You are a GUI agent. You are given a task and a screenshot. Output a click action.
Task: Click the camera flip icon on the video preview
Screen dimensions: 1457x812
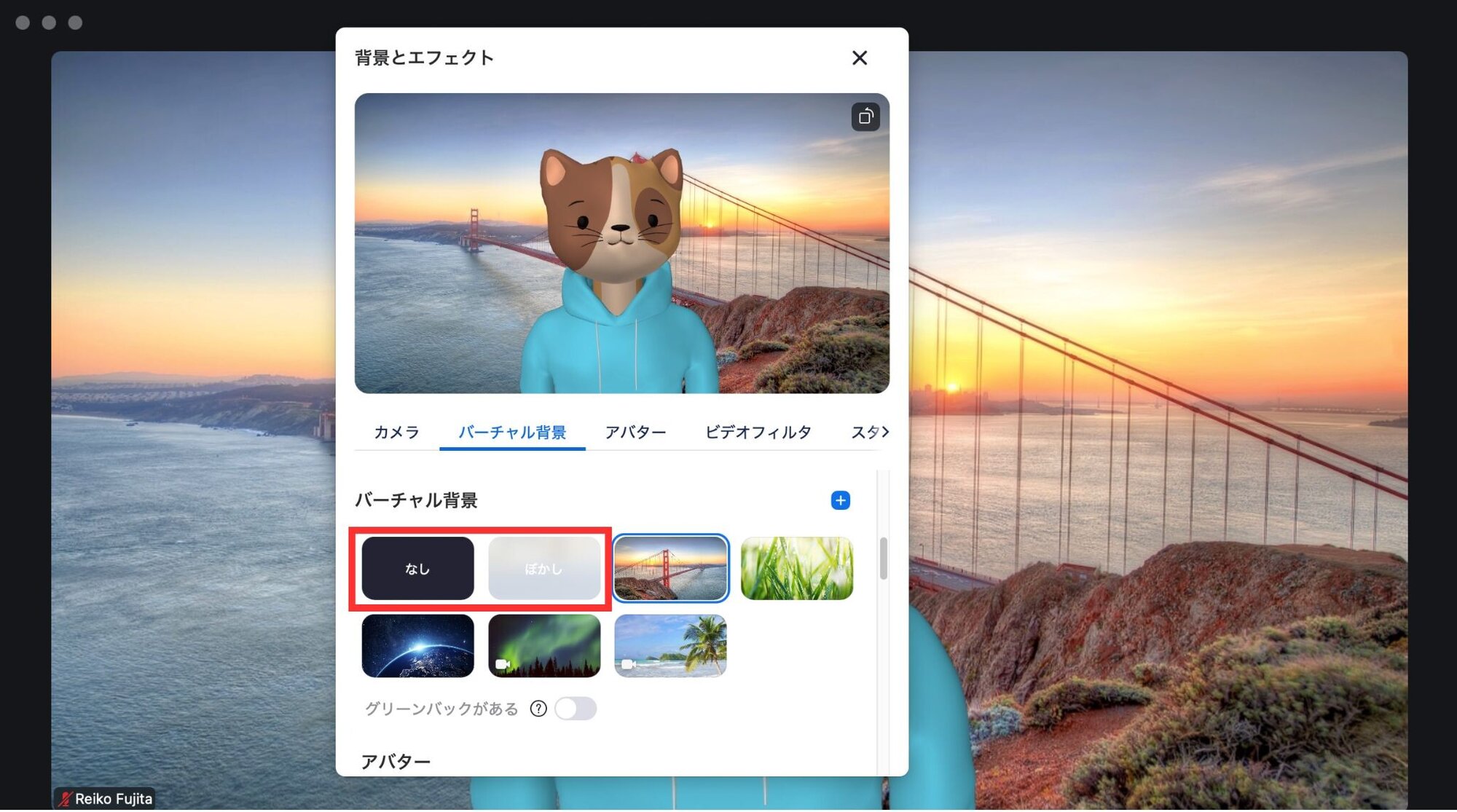coord(866,116)
